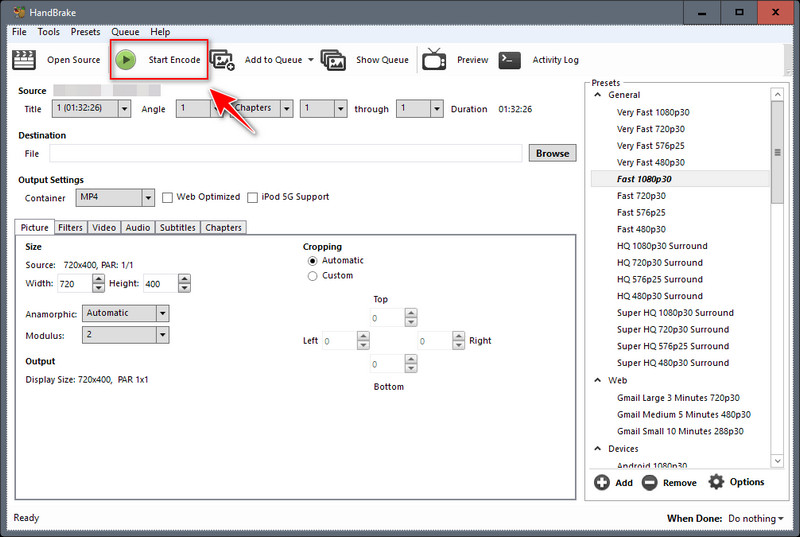This screenshot has width=800, height=537.
Task: Click the presets scrollbar down arrow
Action: coord(777,461)
